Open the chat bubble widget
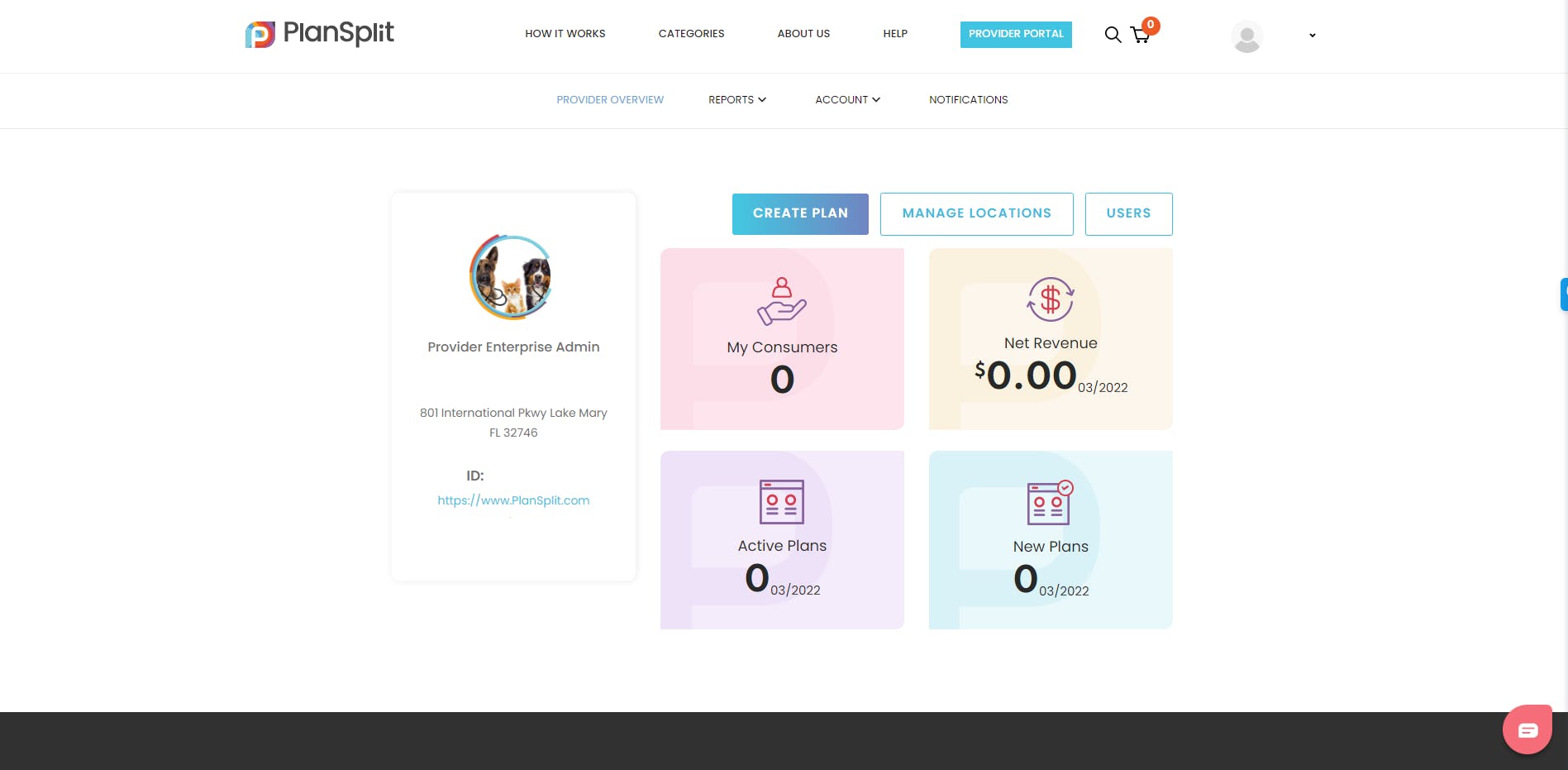The width and height of the screenshot is (1568, 770). click(x=1527, y=729)
